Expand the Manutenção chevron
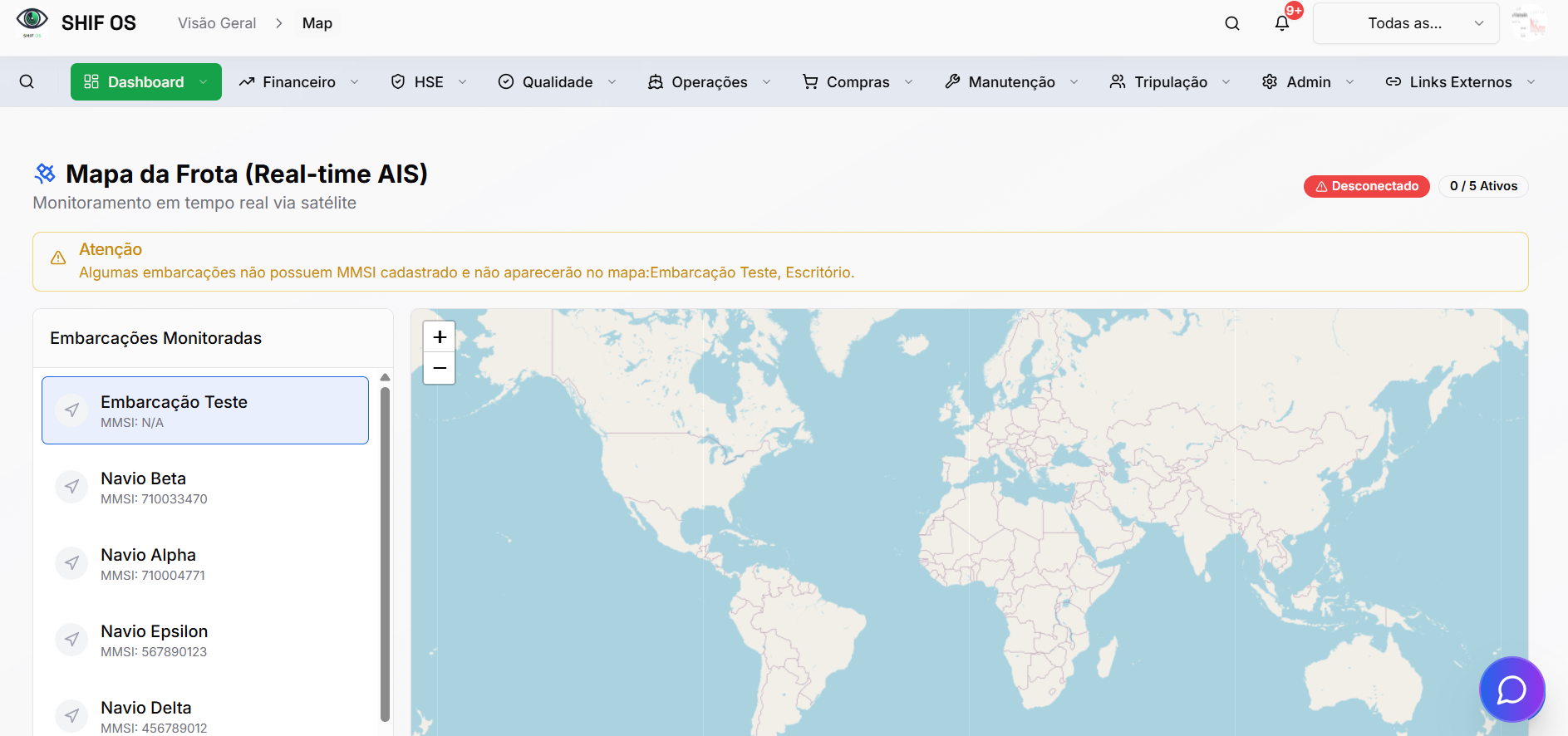Image resolution: width=1568 pixels, height=736 pixels. point(1074,81)
